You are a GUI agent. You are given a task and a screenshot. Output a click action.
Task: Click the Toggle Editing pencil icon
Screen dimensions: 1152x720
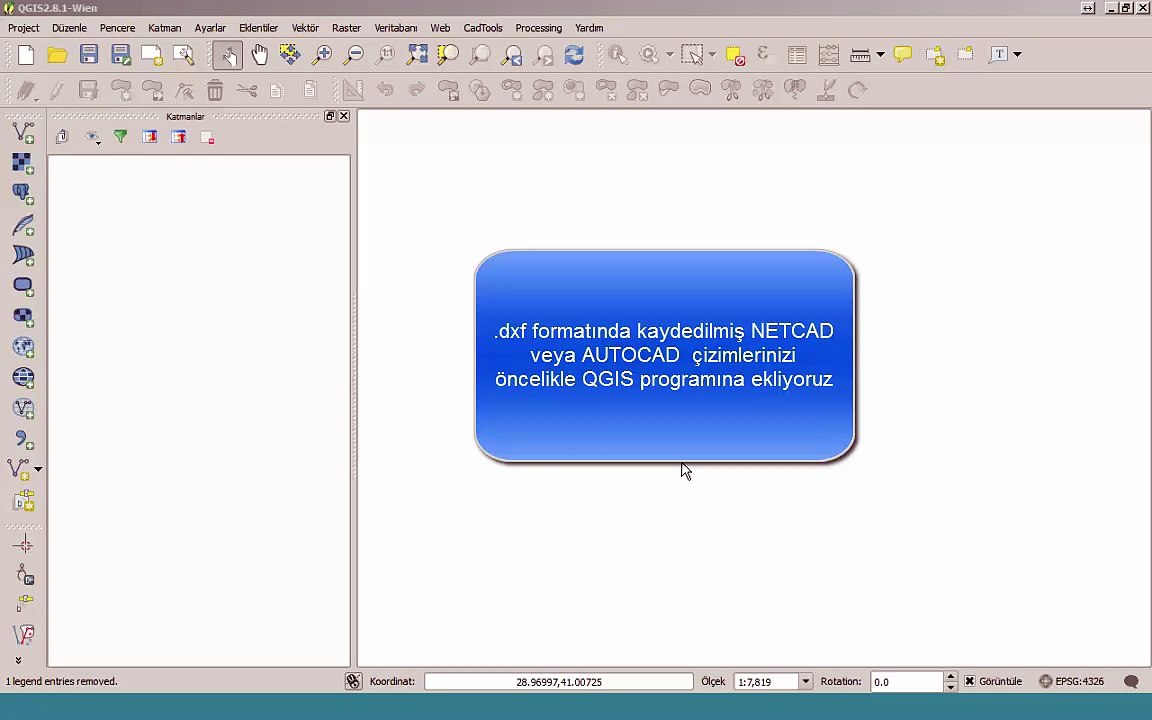57,90
